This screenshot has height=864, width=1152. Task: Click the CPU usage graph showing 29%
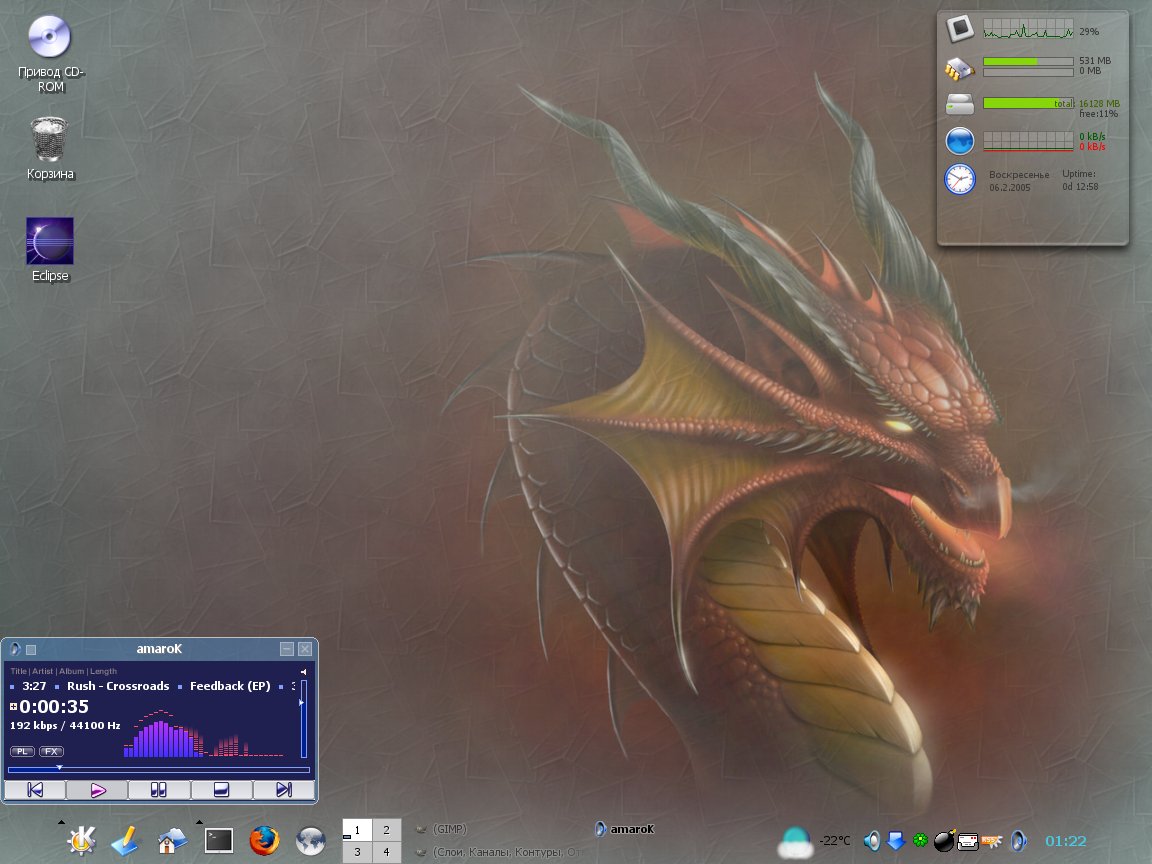click(x=1028, y=29)
